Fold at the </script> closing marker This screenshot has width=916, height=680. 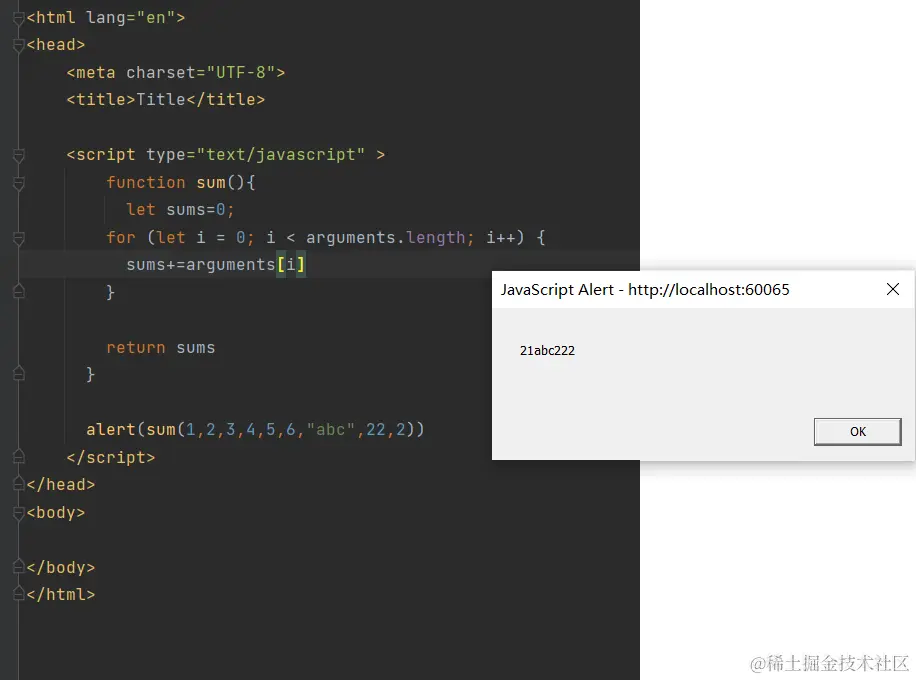pos(19,456)
